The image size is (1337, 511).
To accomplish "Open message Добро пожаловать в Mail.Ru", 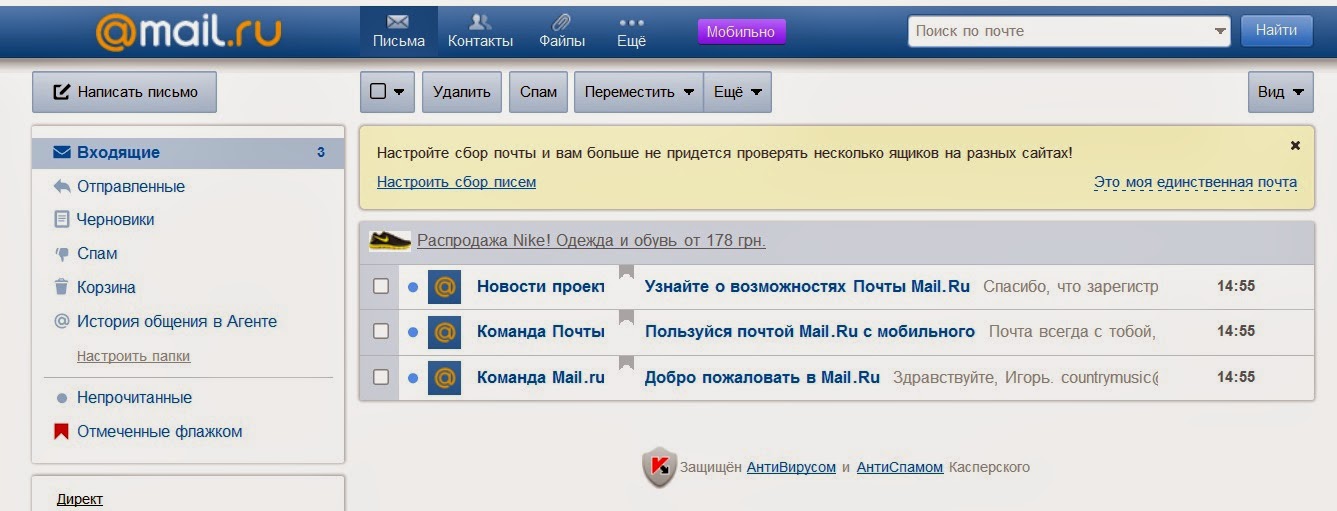I will tap(762, 378).
